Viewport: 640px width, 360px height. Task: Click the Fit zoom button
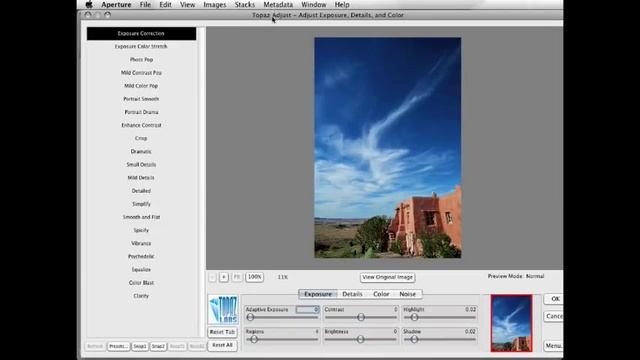click(x=237, y=277)
